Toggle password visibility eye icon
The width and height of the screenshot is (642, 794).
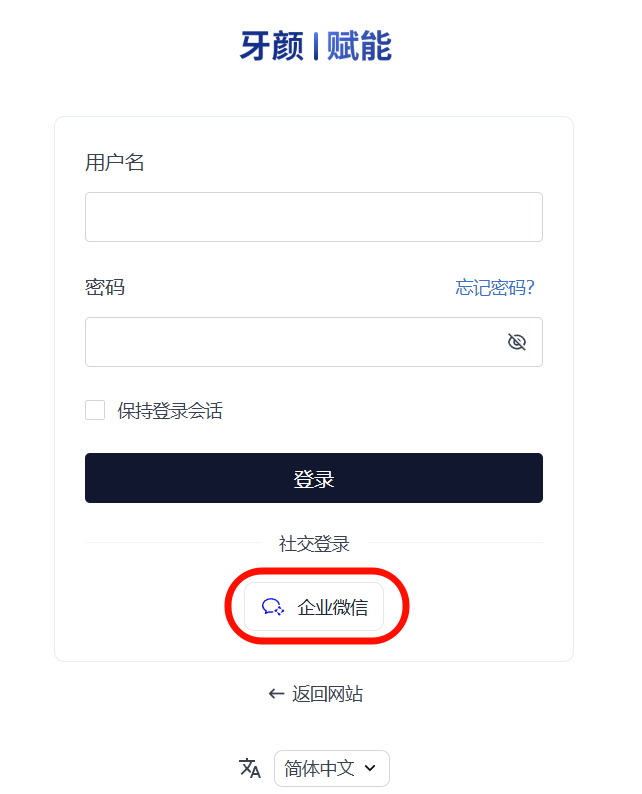[516, 342]
